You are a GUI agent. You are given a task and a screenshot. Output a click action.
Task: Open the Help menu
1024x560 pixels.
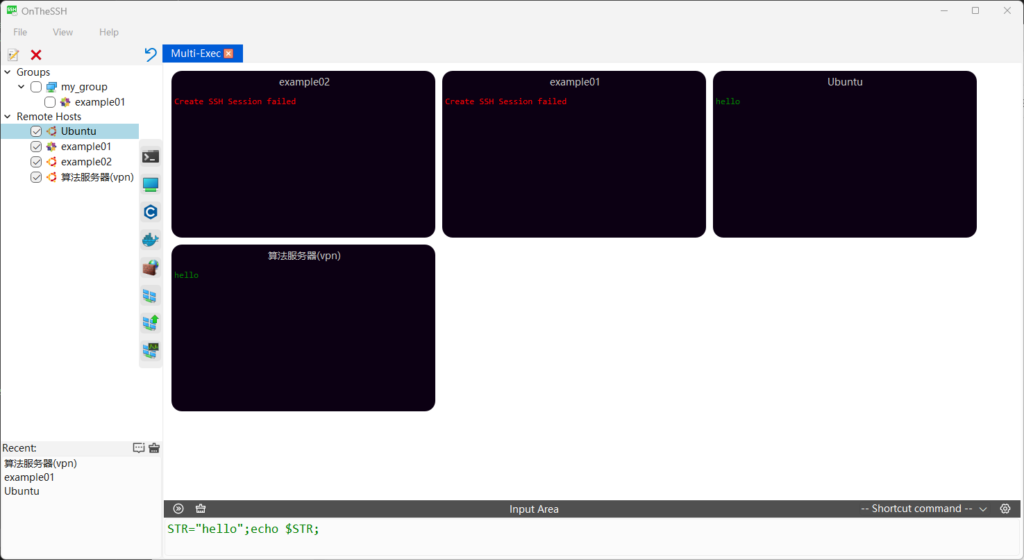[109, 33]
